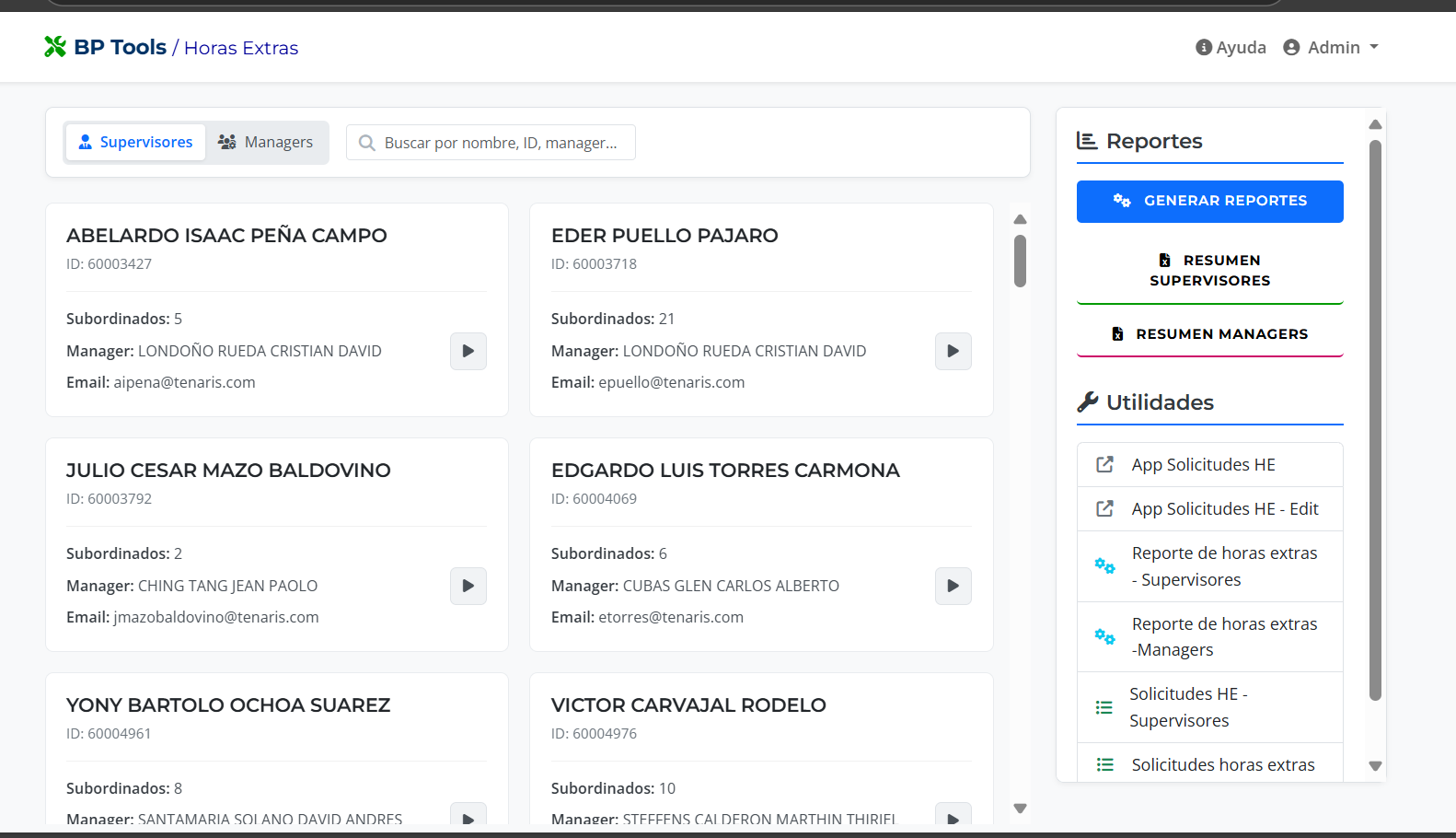Click ID: 60003427 text
Screen dimensions: 1456x838
(109, 264)
